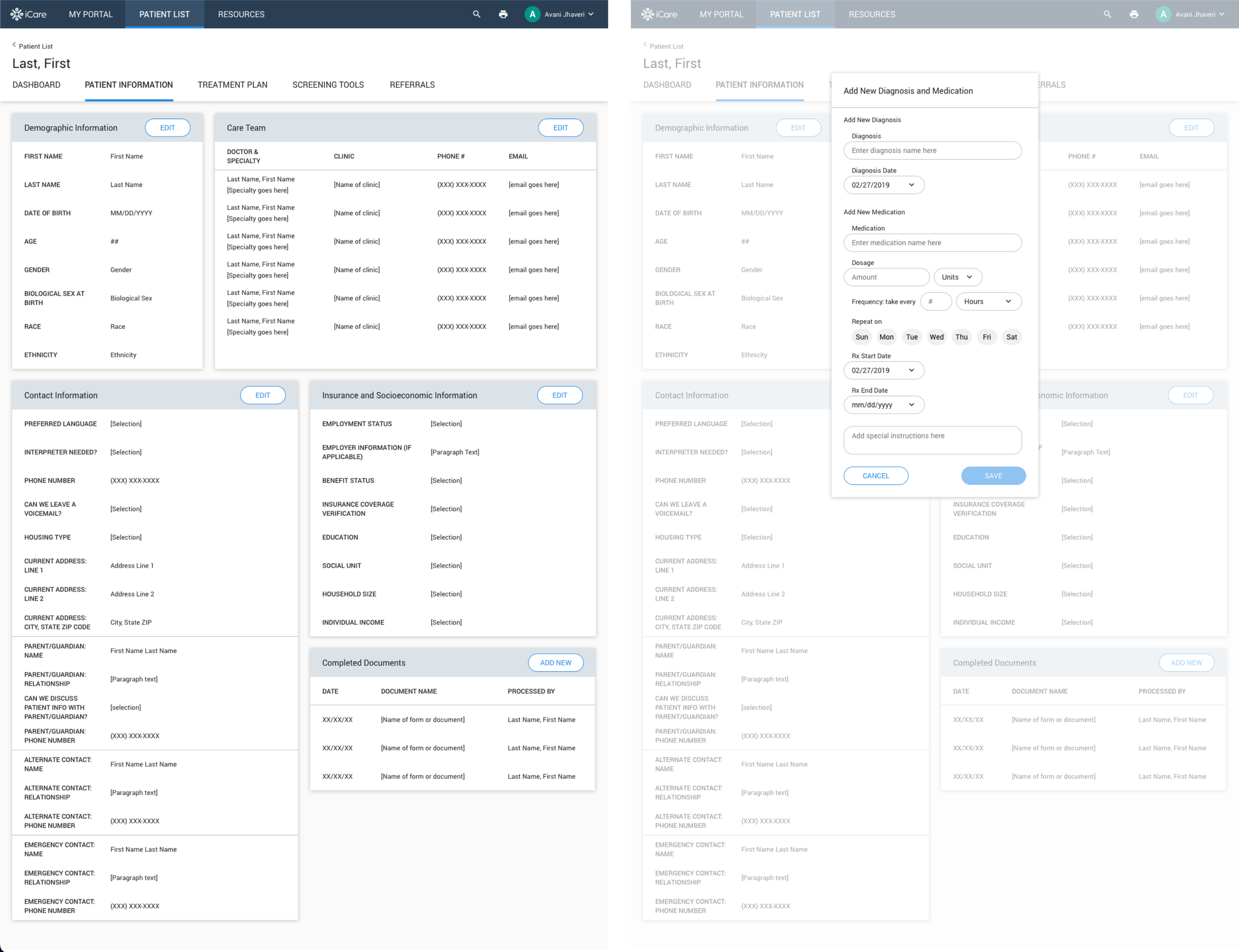Click the iCare logo in left header
The image size is (1239, 952).
tap(28, 14)
